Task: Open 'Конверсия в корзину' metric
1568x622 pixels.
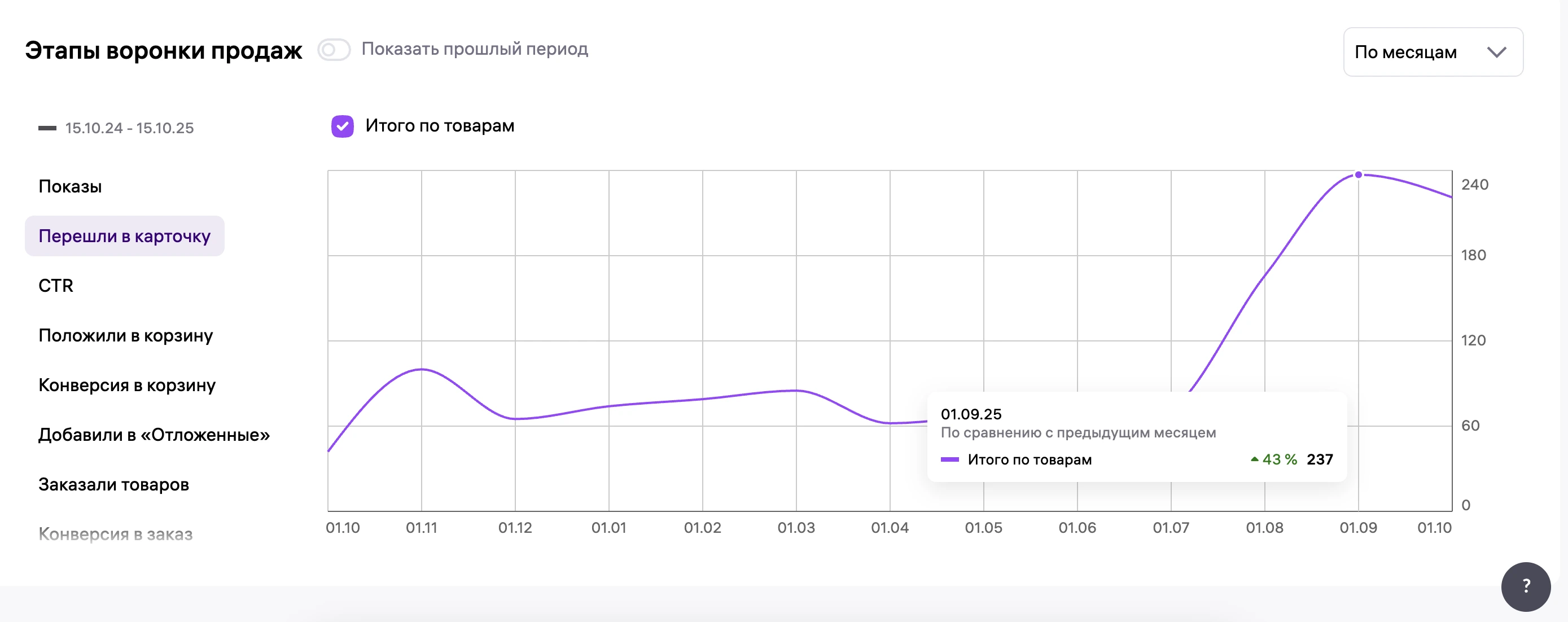Action: [x=126, y=386]
